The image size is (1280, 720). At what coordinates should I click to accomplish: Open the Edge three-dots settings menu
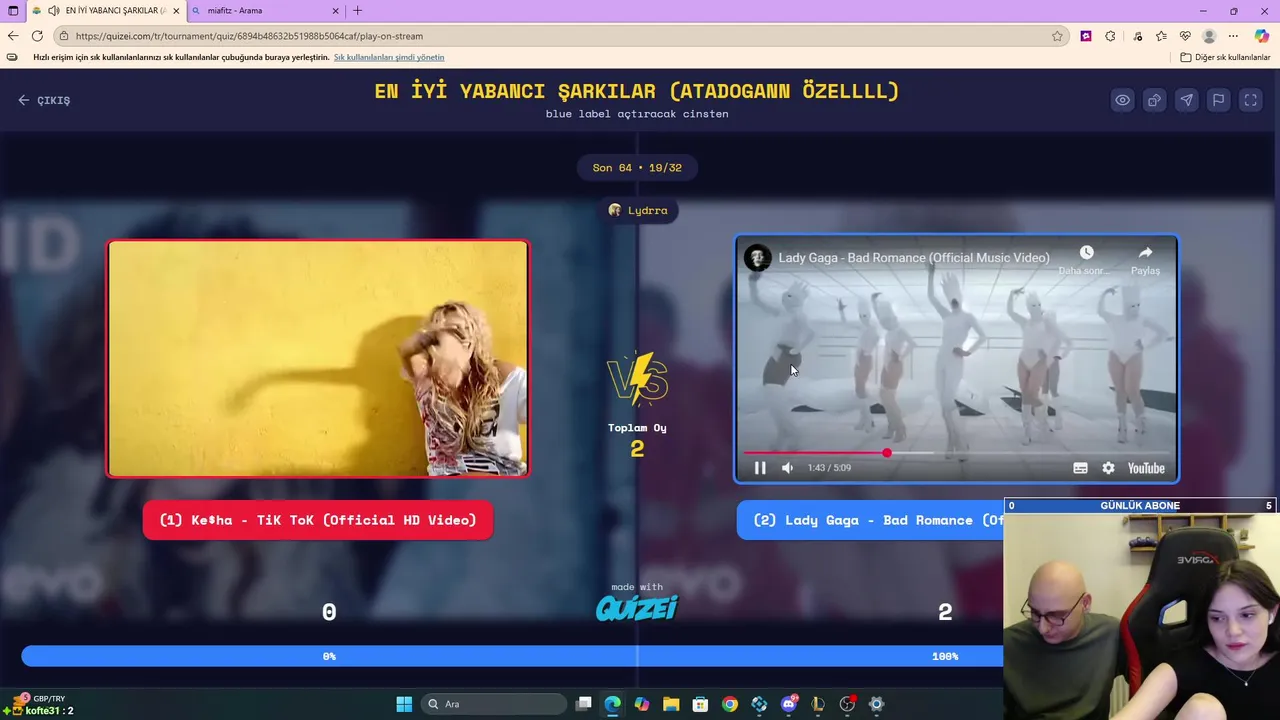click(x=1233, y=36)
